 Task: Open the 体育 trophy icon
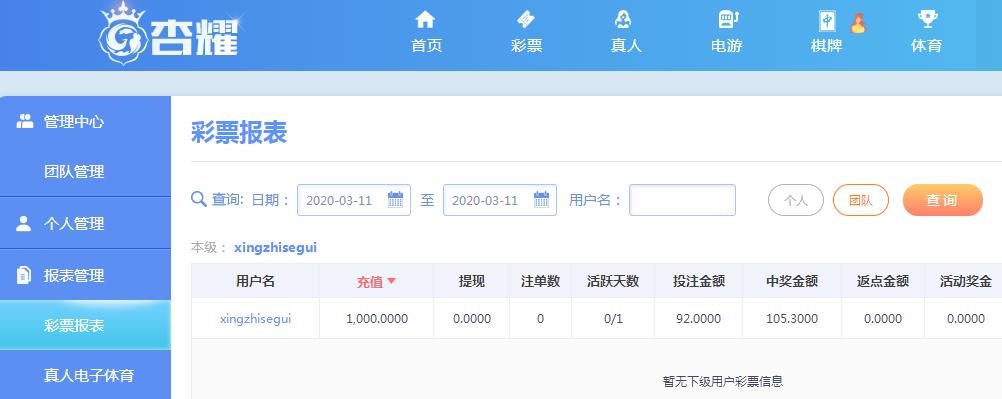[x=926, y=19]
